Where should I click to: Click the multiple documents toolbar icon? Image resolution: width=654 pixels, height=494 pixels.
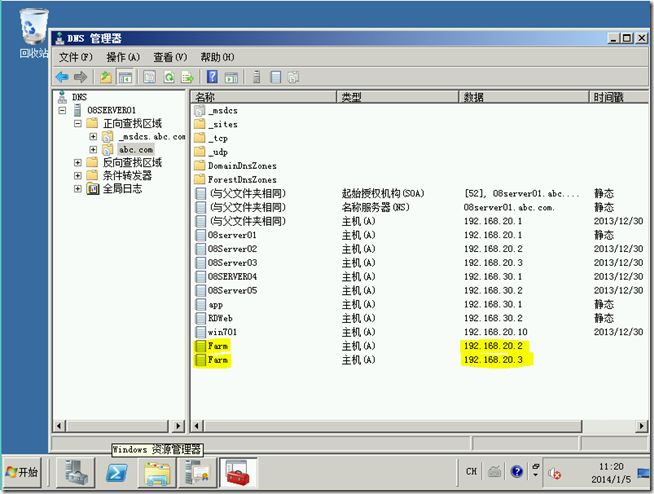(294, 77)
